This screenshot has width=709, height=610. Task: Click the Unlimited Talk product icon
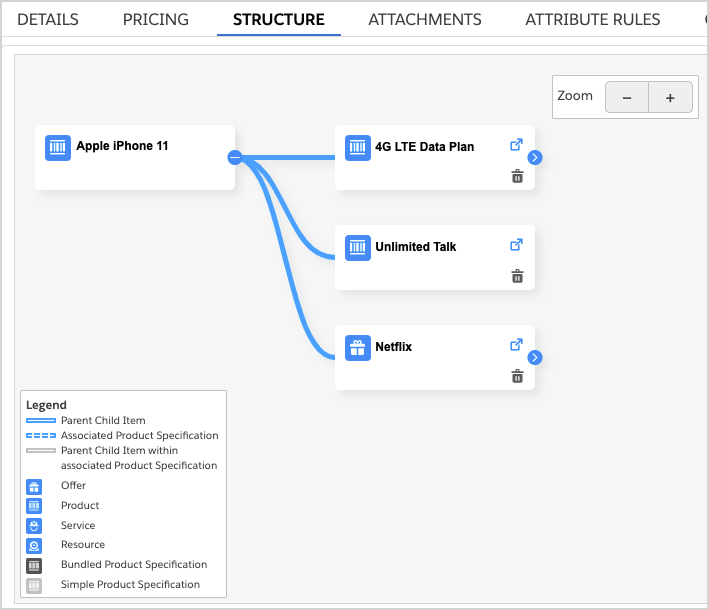click(x=358, y=247)
